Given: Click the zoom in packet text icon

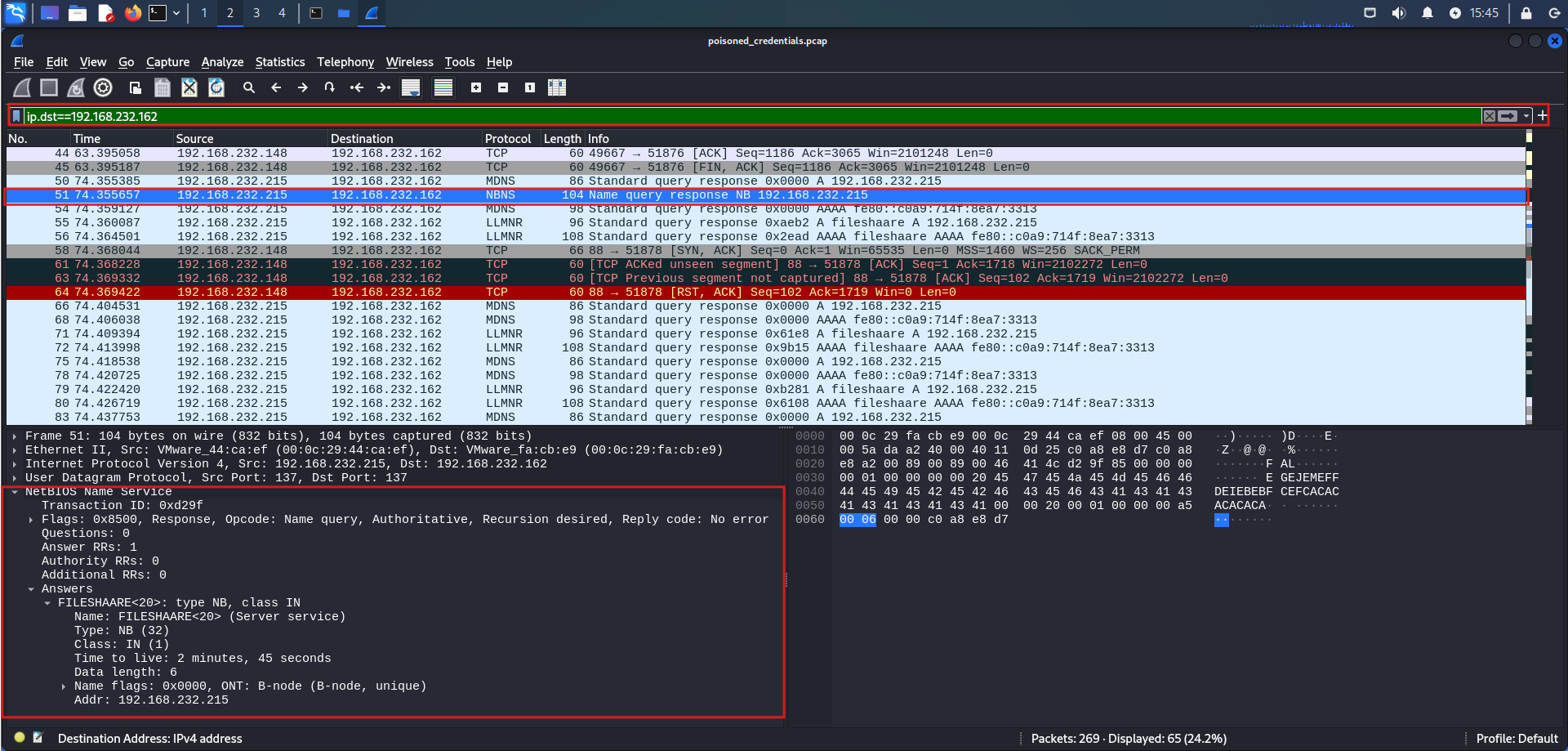Looking at the screenshot, I should point(476,87).
